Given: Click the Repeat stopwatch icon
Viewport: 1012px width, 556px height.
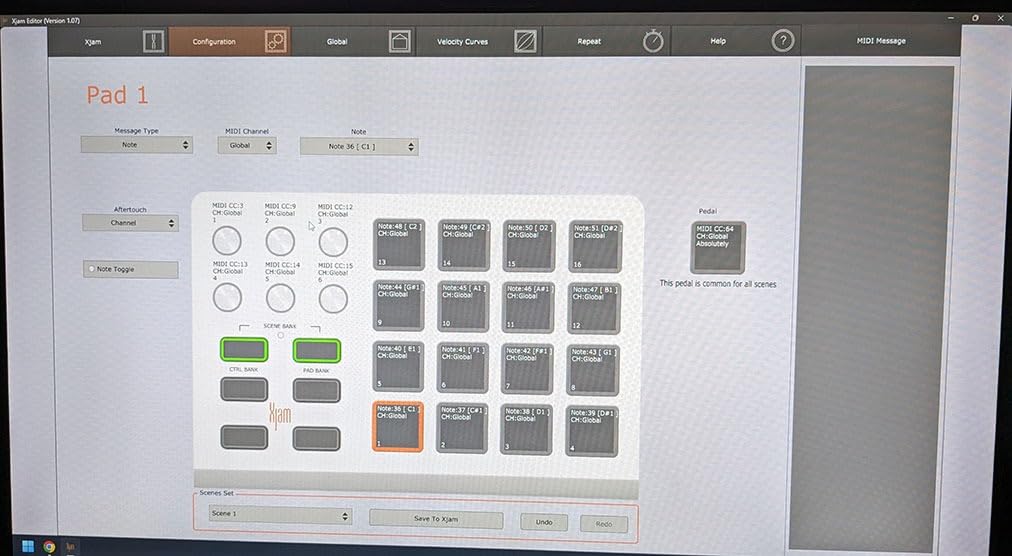Looking at the screenshot, I should [x=653, y=42].
